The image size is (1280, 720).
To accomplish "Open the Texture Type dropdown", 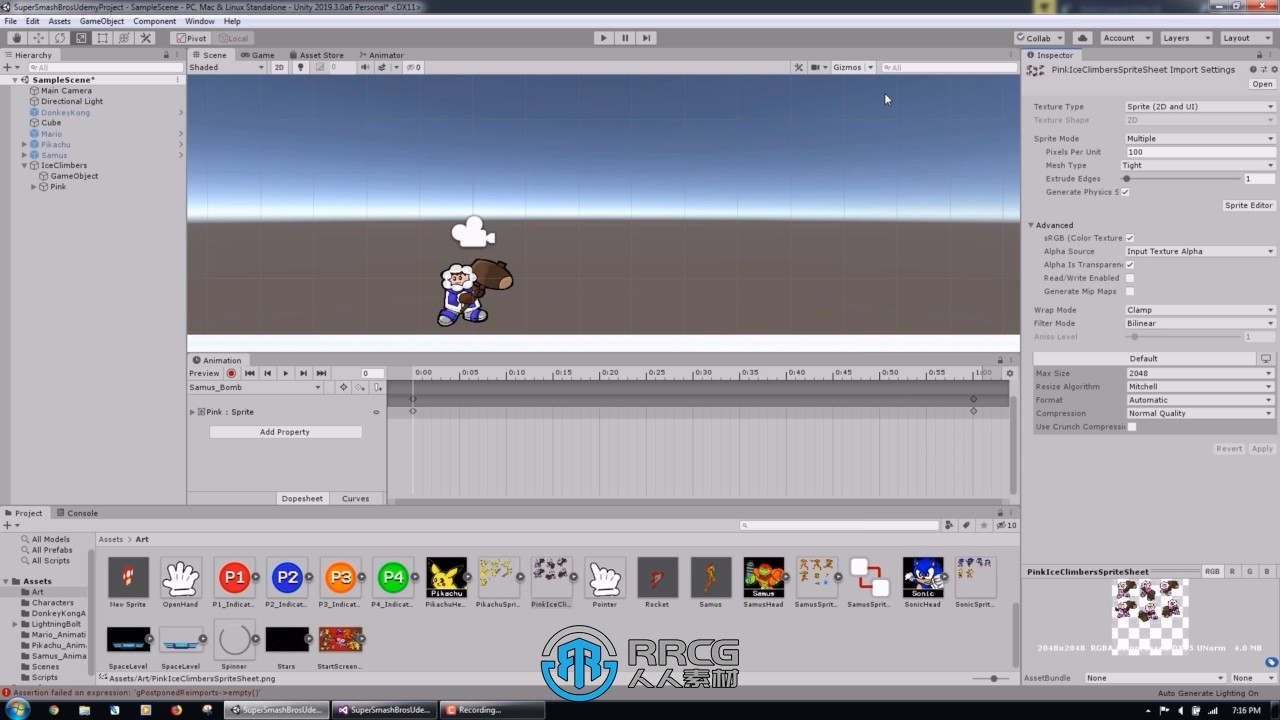I will point(1200,106).
